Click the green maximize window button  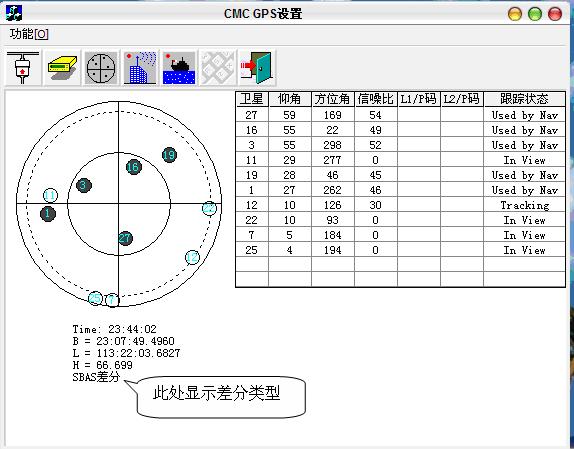coord(535,14)
